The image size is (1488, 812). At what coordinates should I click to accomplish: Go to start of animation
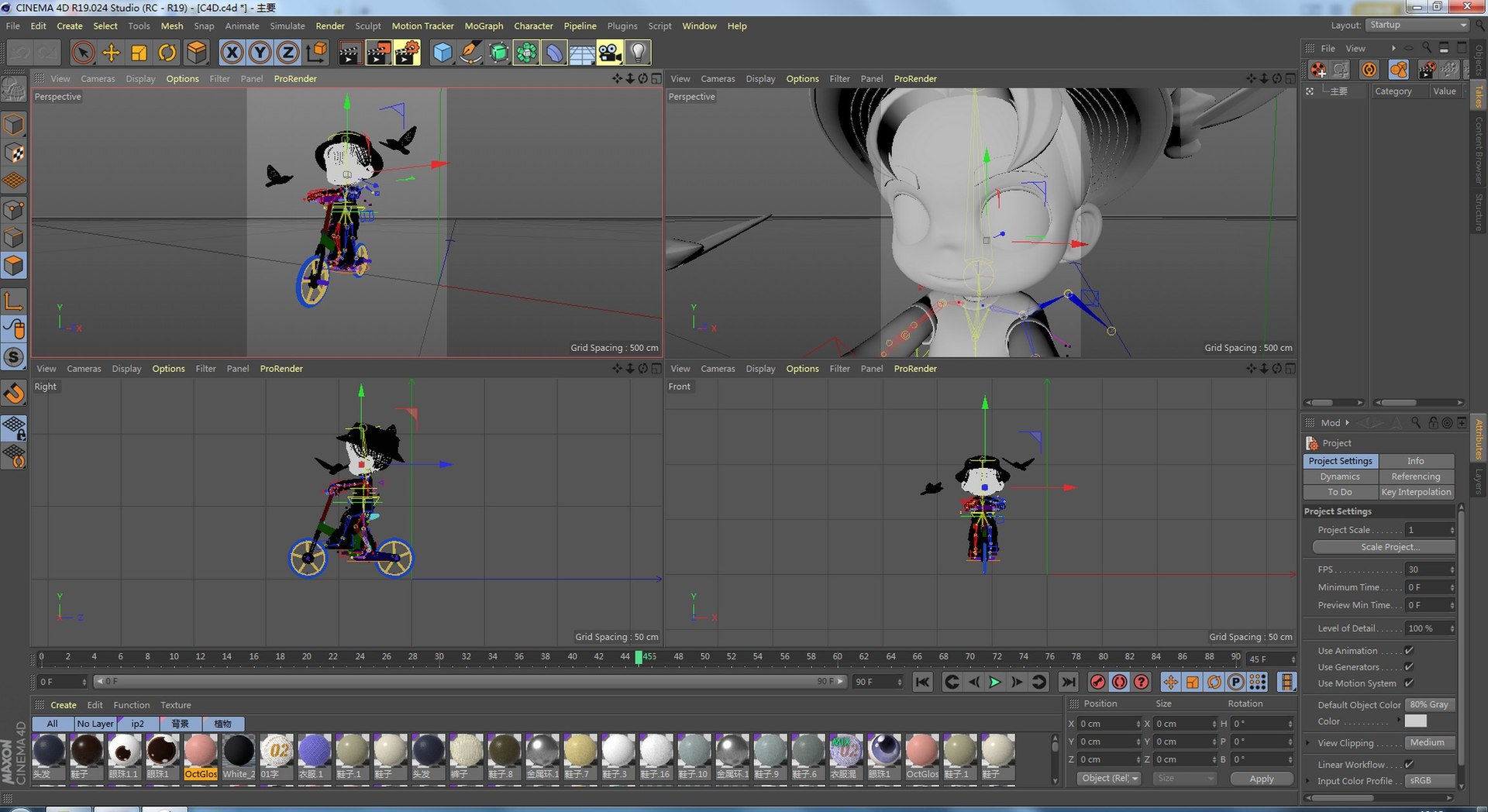click(x=922, y=682)
